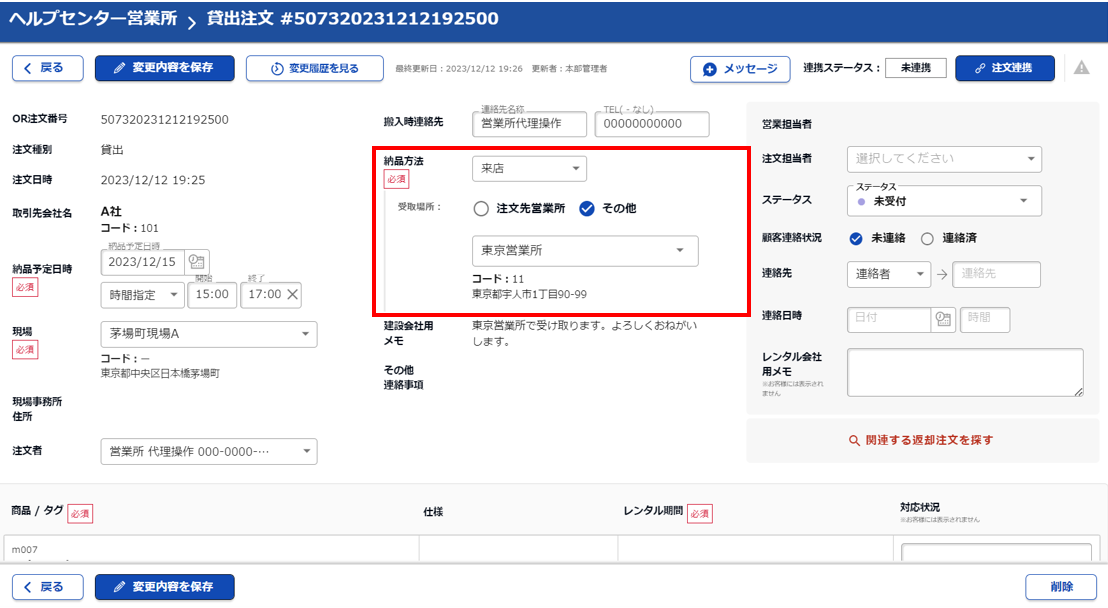Open calendar picker for delivery date
This screenshot has width=1108, height=608.
(197, 262)
